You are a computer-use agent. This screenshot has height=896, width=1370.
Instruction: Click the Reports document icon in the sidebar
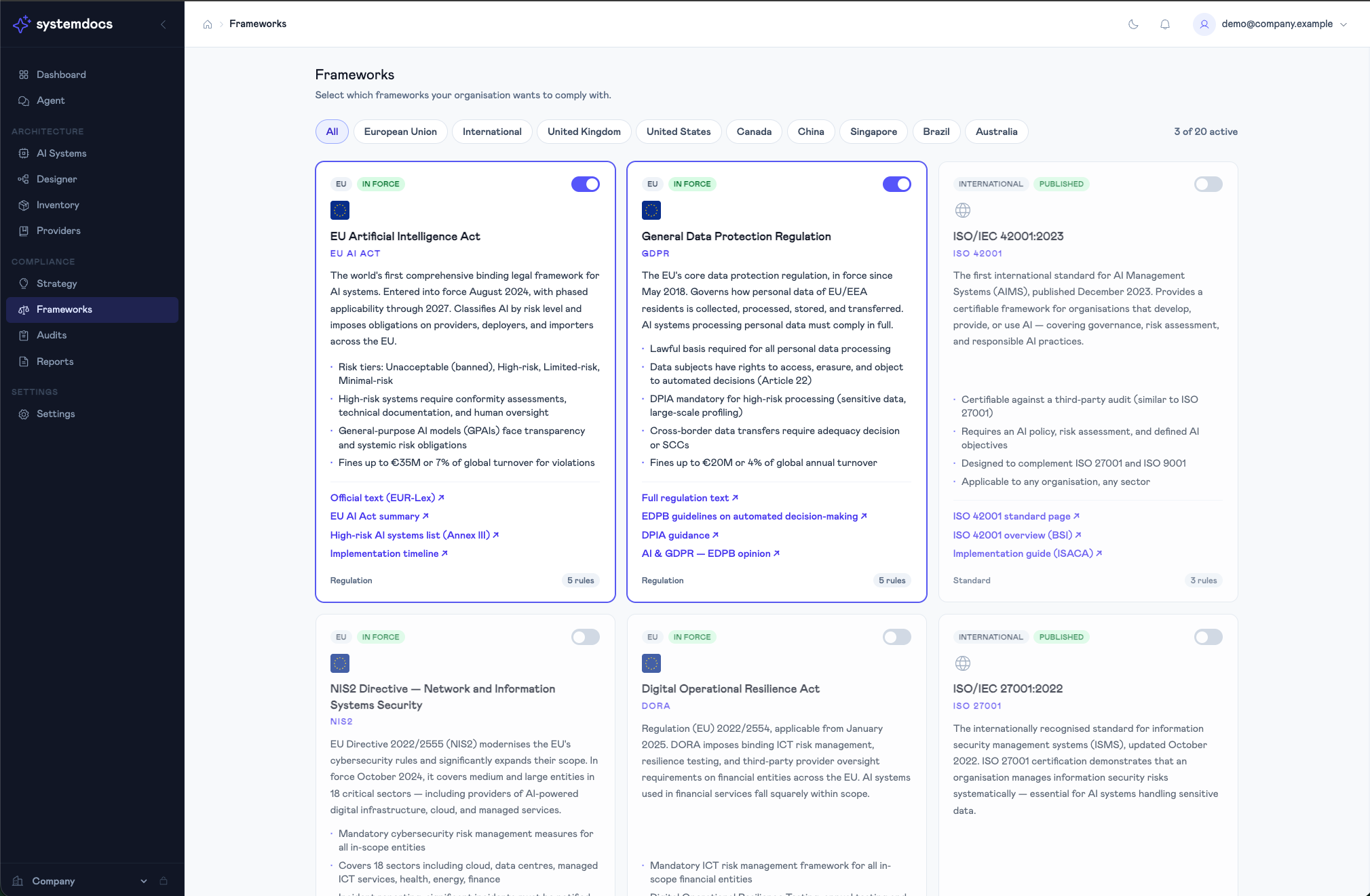coord(24,362)
